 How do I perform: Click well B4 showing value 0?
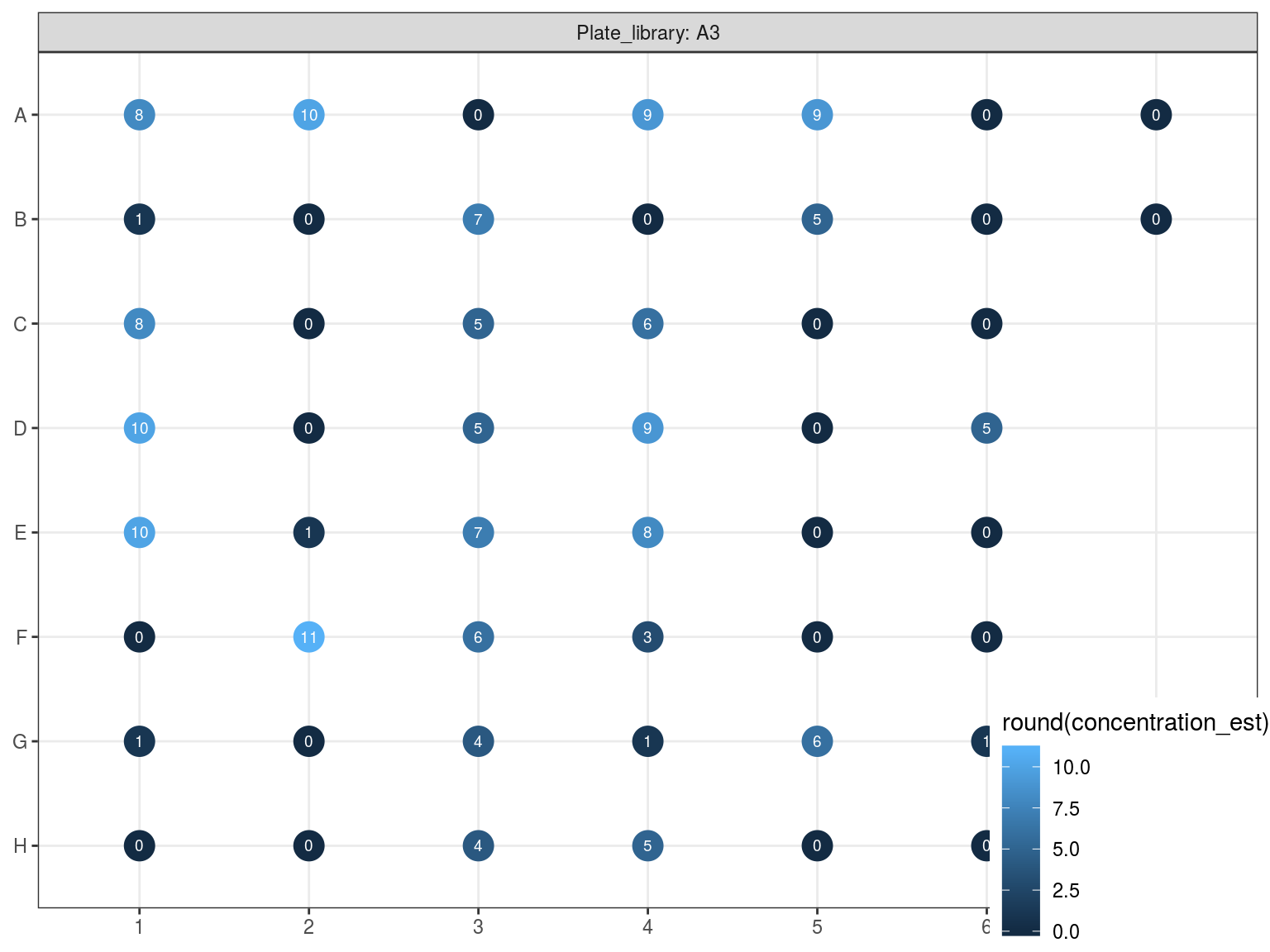click(x=647, y=220)
